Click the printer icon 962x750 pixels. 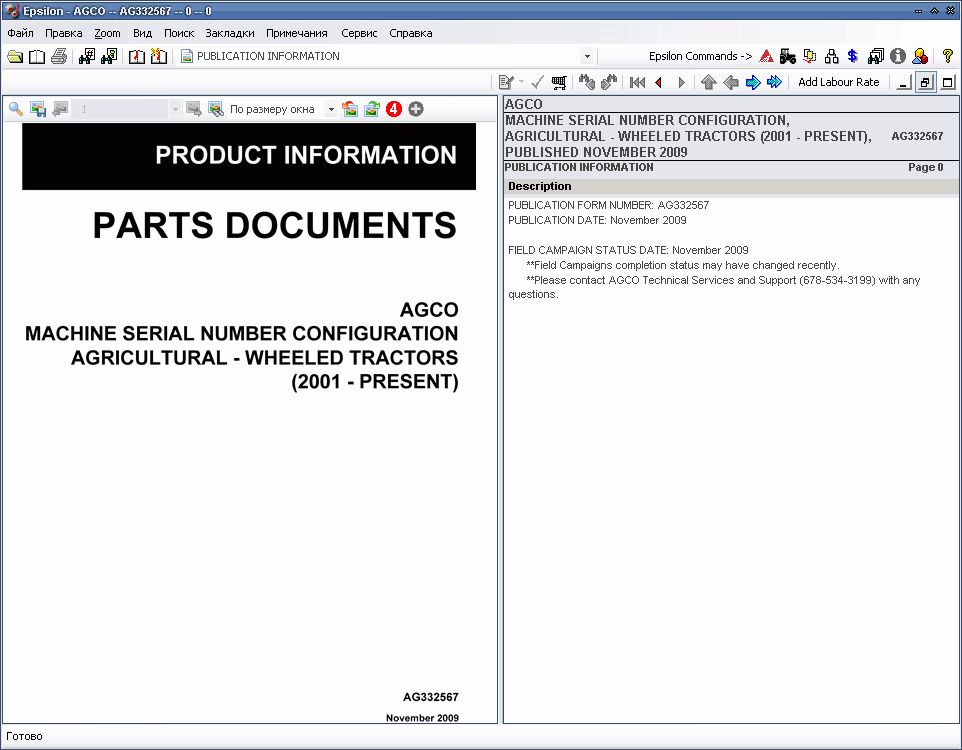(59, 57)
